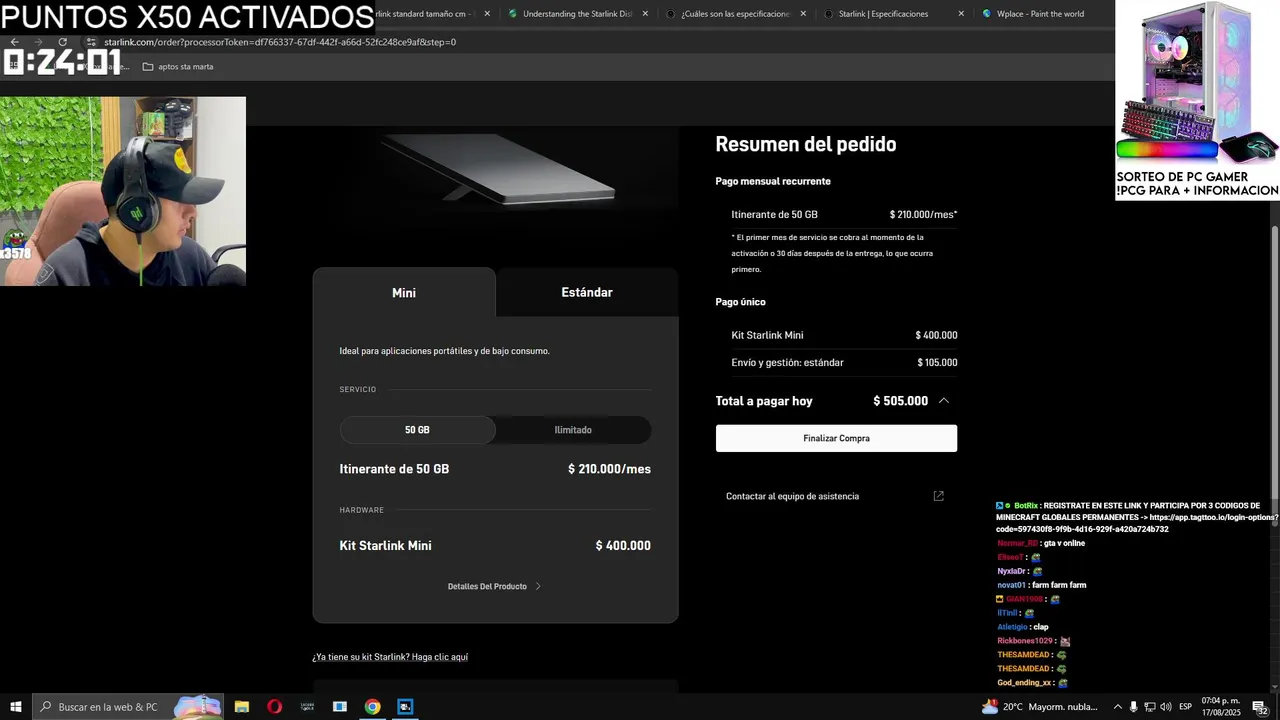
Task: Click the '$ 505.000' total amount
Action: (900, 401)
